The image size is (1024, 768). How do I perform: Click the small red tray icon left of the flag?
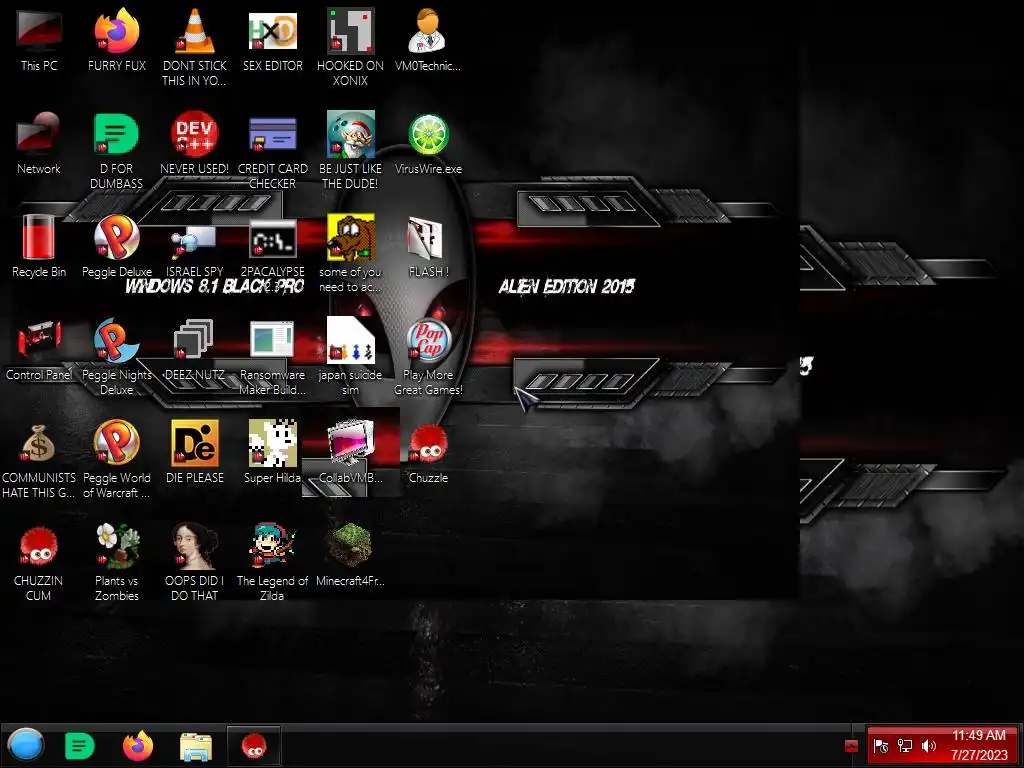click(851, 746)
